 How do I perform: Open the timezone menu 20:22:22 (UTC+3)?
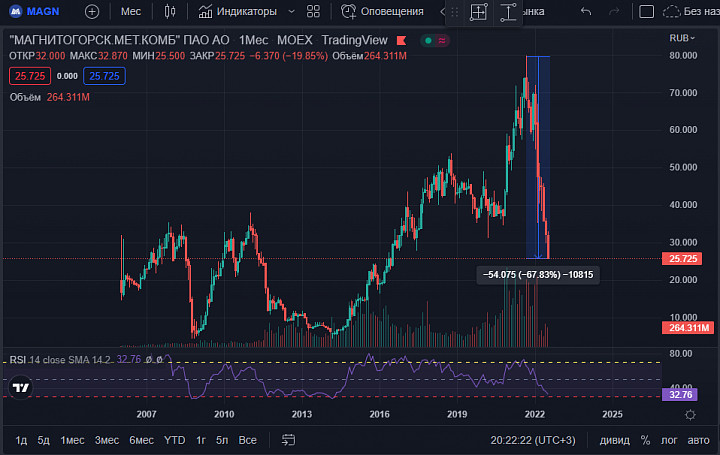point(533,440)
